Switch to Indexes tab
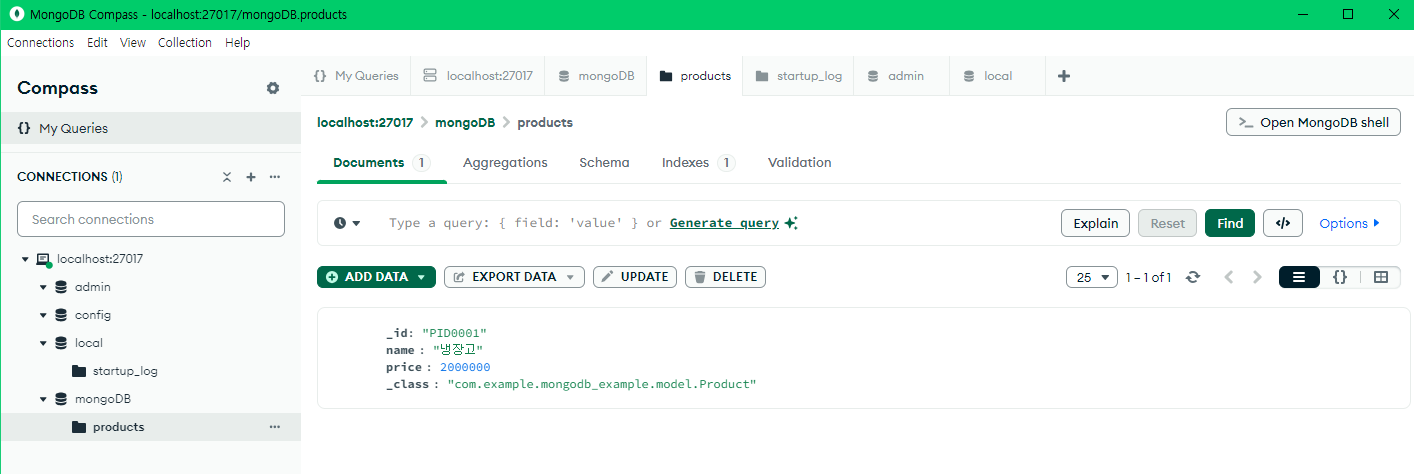1414x474 pixels. pyautogui.click(x=698, y=162)
